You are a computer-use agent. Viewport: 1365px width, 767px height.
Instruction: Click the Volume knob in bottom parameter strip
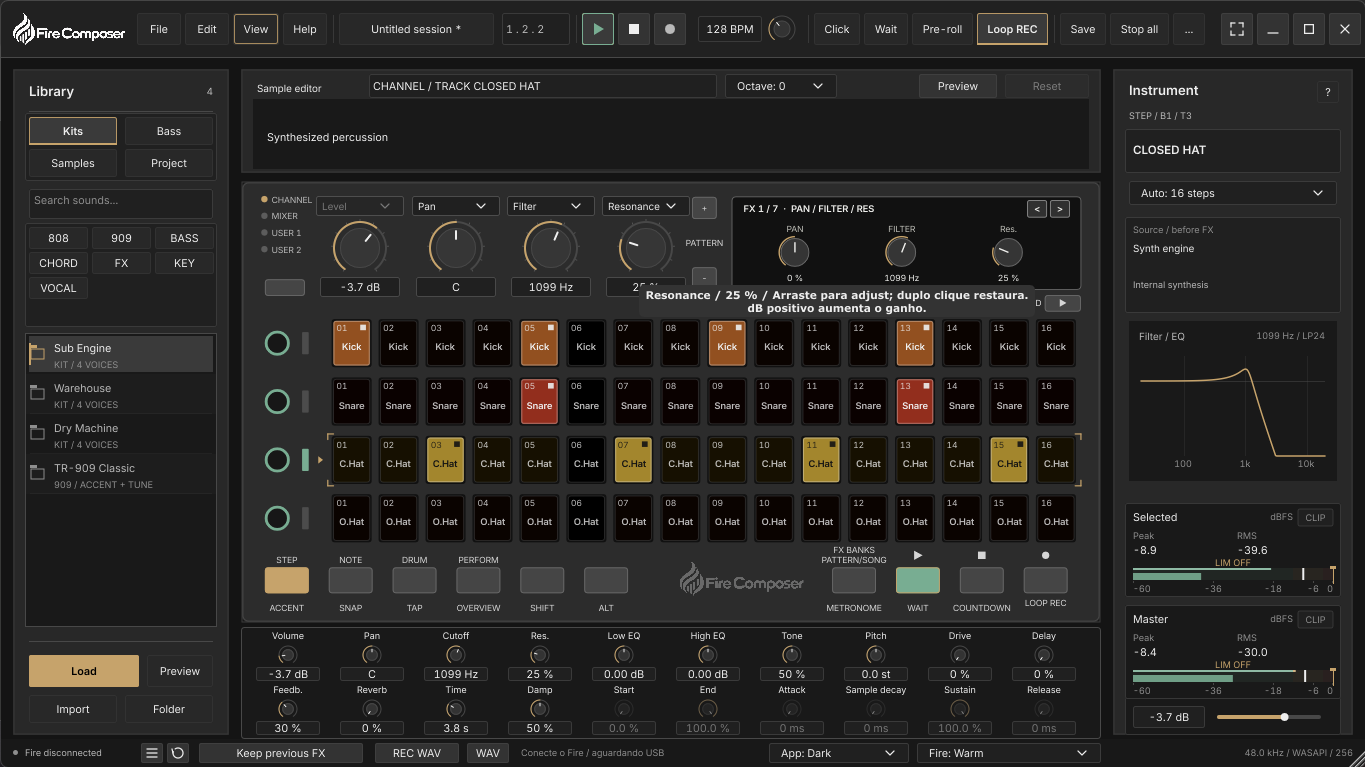pyautogui.click(x=287, y=655)
